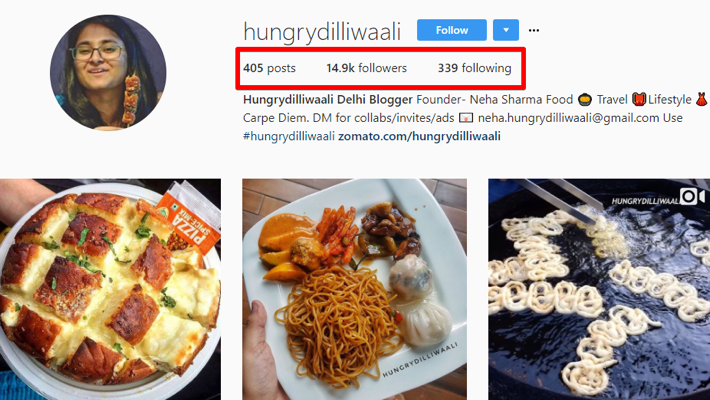The image size is (710, 400).
Task: Click the #hungrydilliwaali hashtag
Action: pos(288,136)
